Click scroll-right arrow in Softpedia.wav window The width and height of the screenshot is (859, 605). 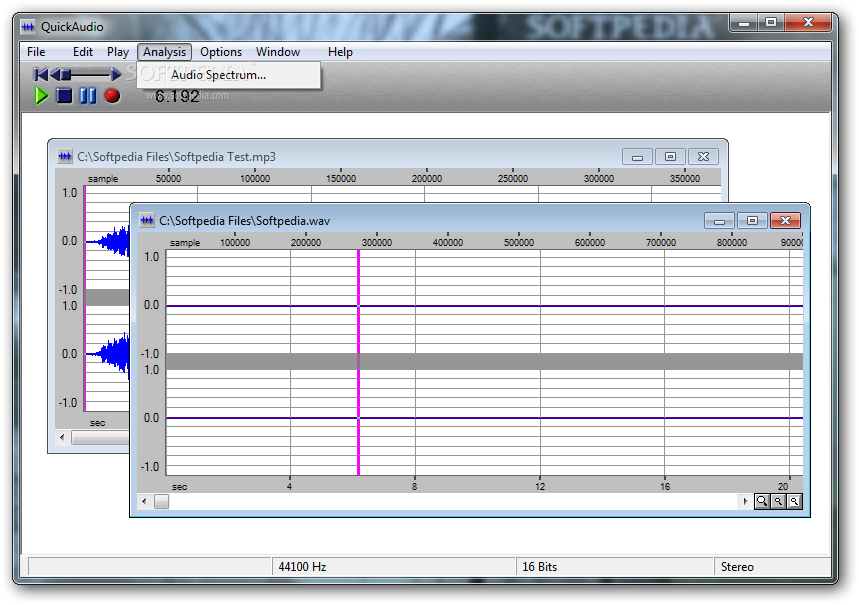coord(745,501)
